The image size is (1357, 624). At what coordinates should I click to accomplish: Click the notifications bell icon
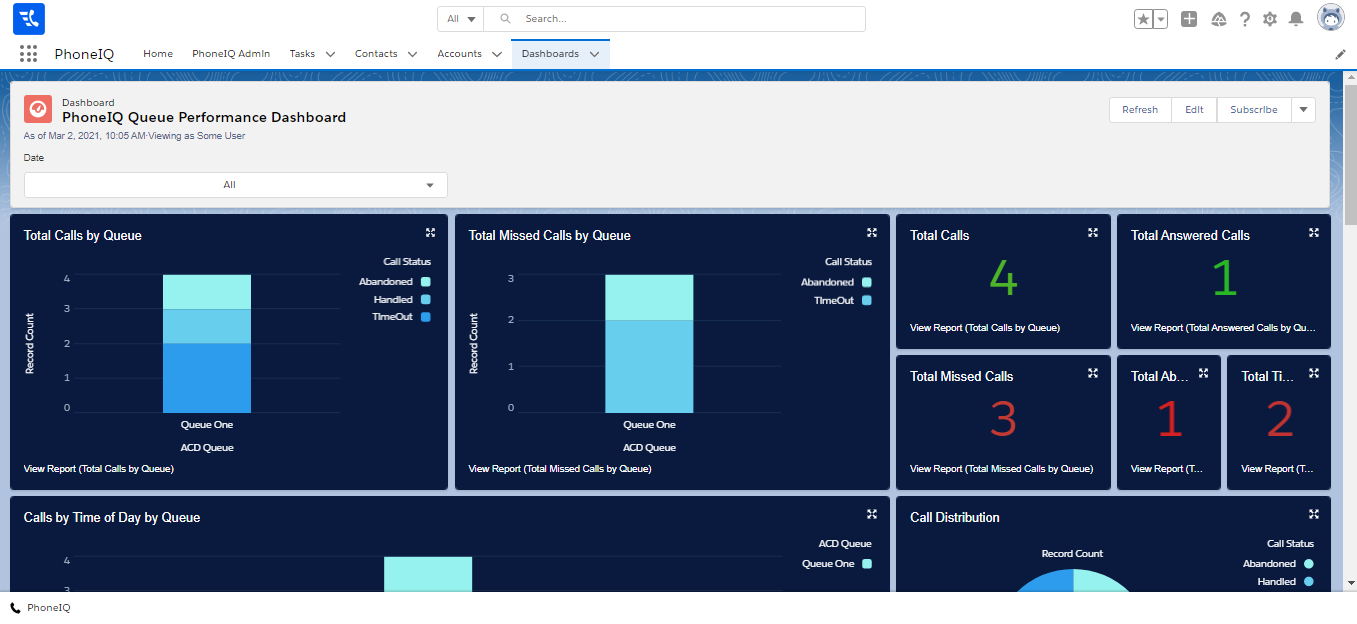pos(1296,19)
